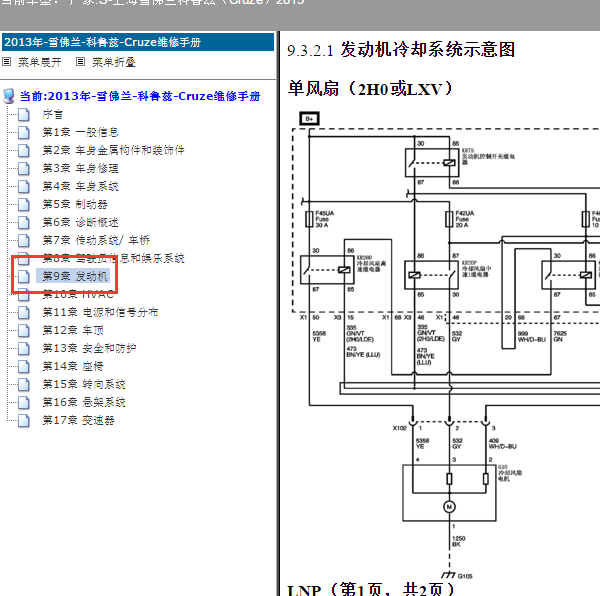Click subtitle 单风扇（2H0或LXV）
This screenshot has width=600, height=596.
(370, 89)
